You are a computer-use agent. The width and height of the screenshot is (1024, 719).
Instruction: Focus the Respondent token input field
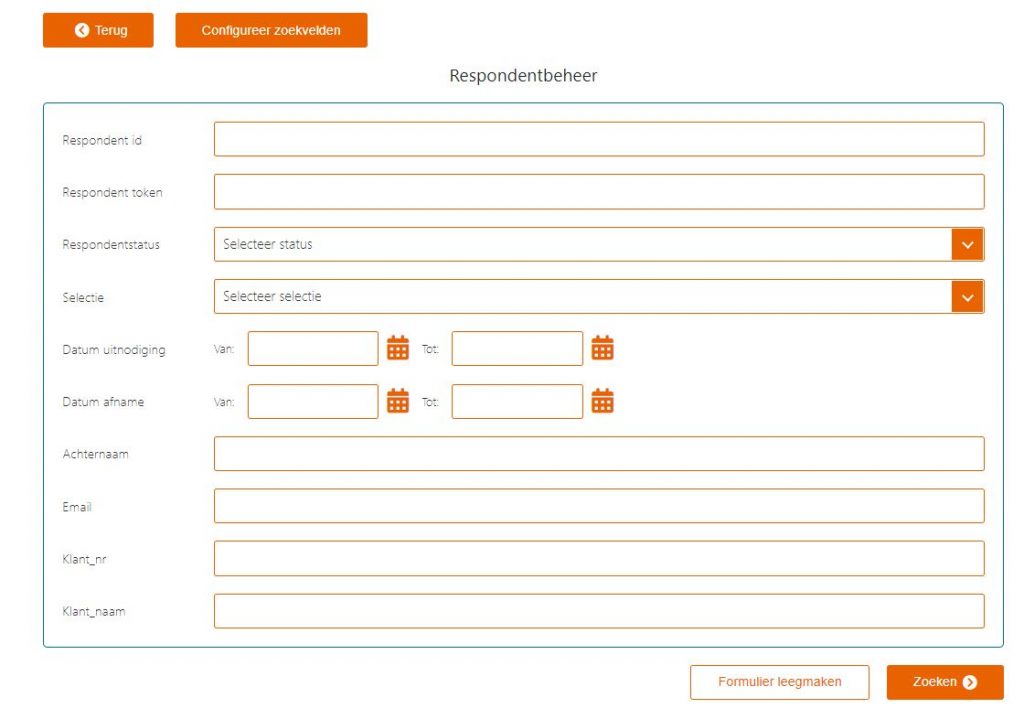point(599,191)
